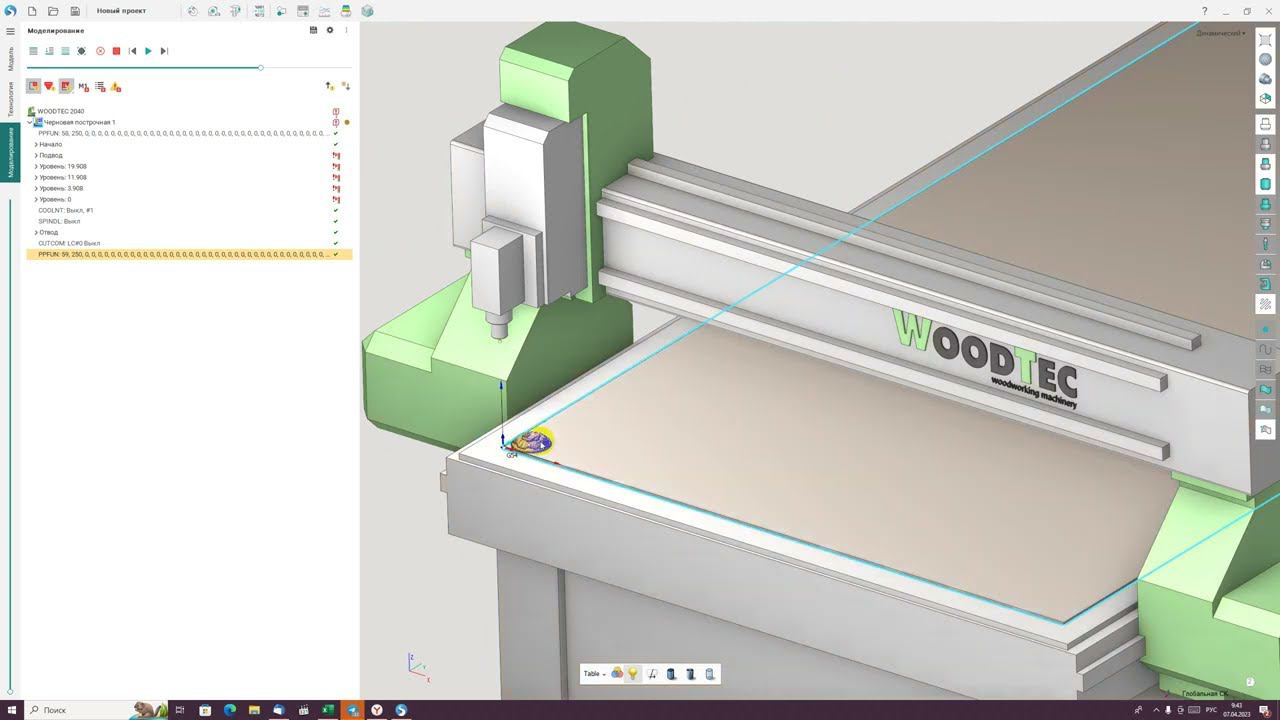
Task: Cancel simulation with the red circled X
Action: click(x=100, y=51)
